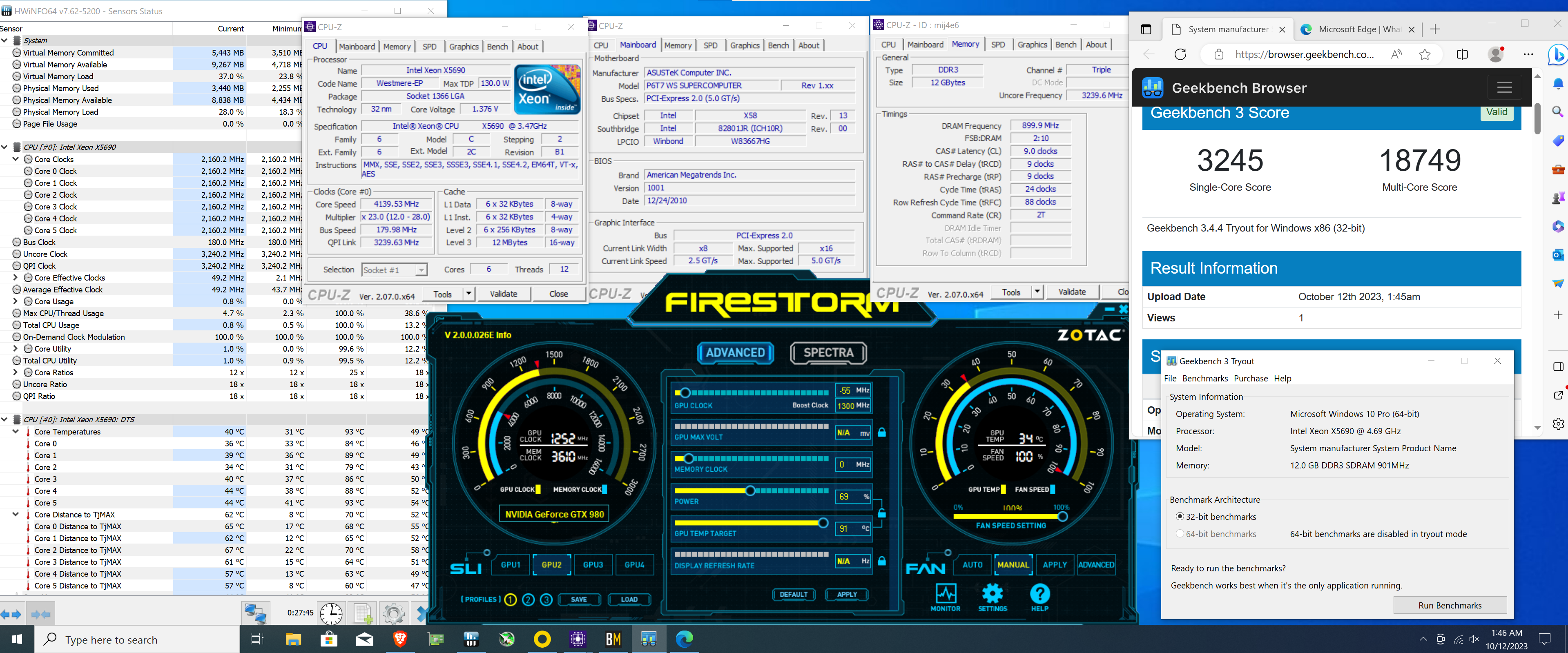Screen dimensions: 1568x653
Task: Open Tools dropdown arrow in CPU-Z CPU window
Action: coord(469,294)
